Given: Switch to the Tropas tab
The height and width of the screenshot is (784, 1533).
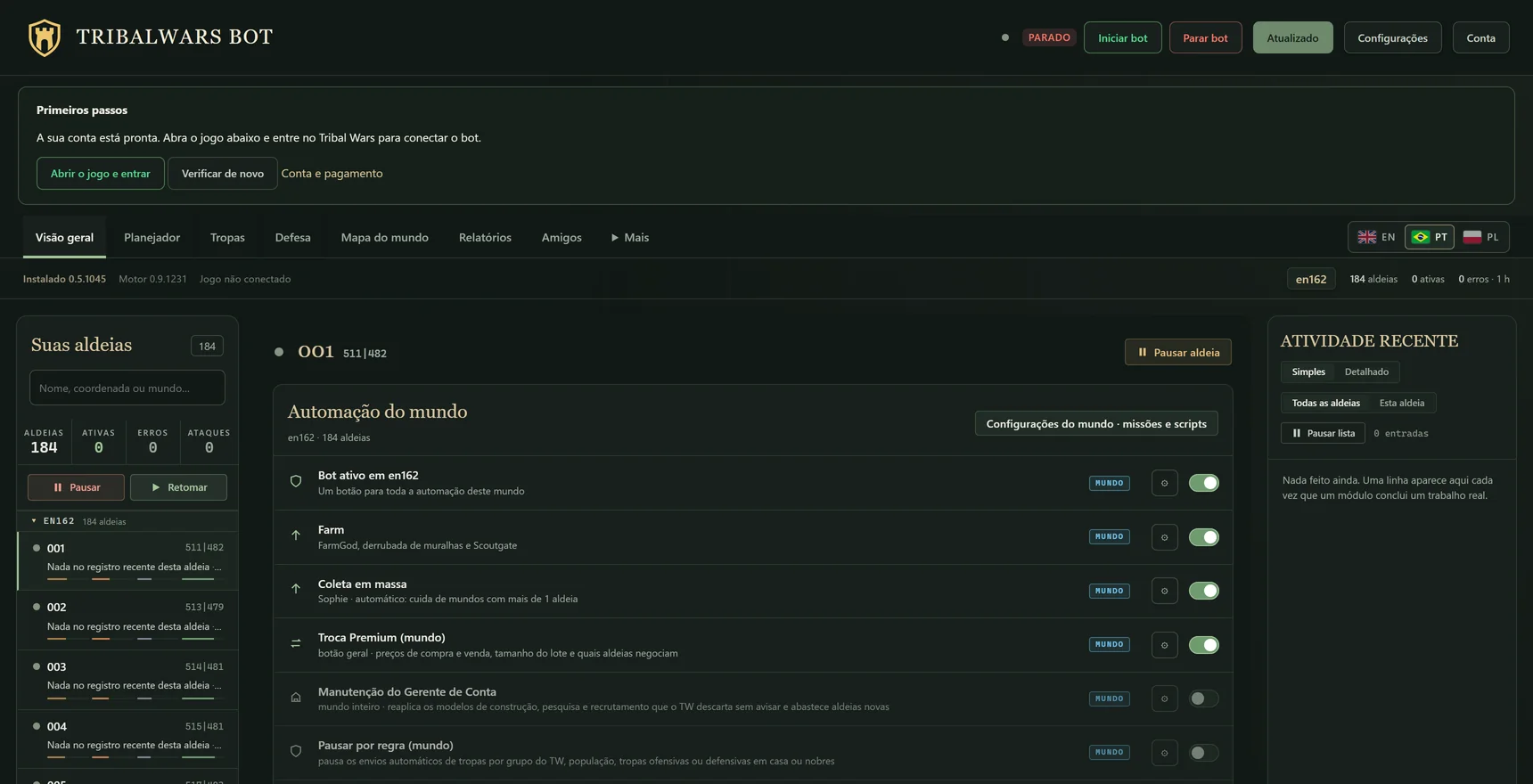Looking at the screenshot, I should click(227, 237).
